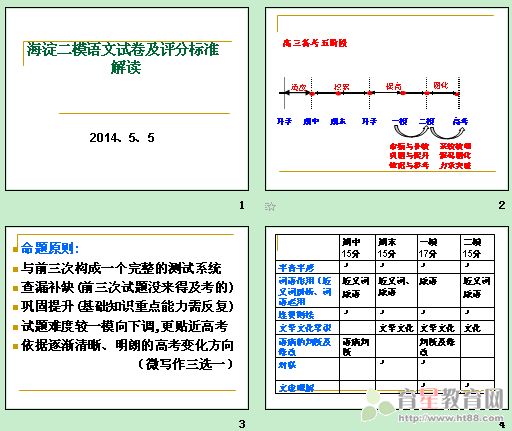Click the red heading on slide 2
The width and height of the screenshot is (512, 431).
pos(315,43)
